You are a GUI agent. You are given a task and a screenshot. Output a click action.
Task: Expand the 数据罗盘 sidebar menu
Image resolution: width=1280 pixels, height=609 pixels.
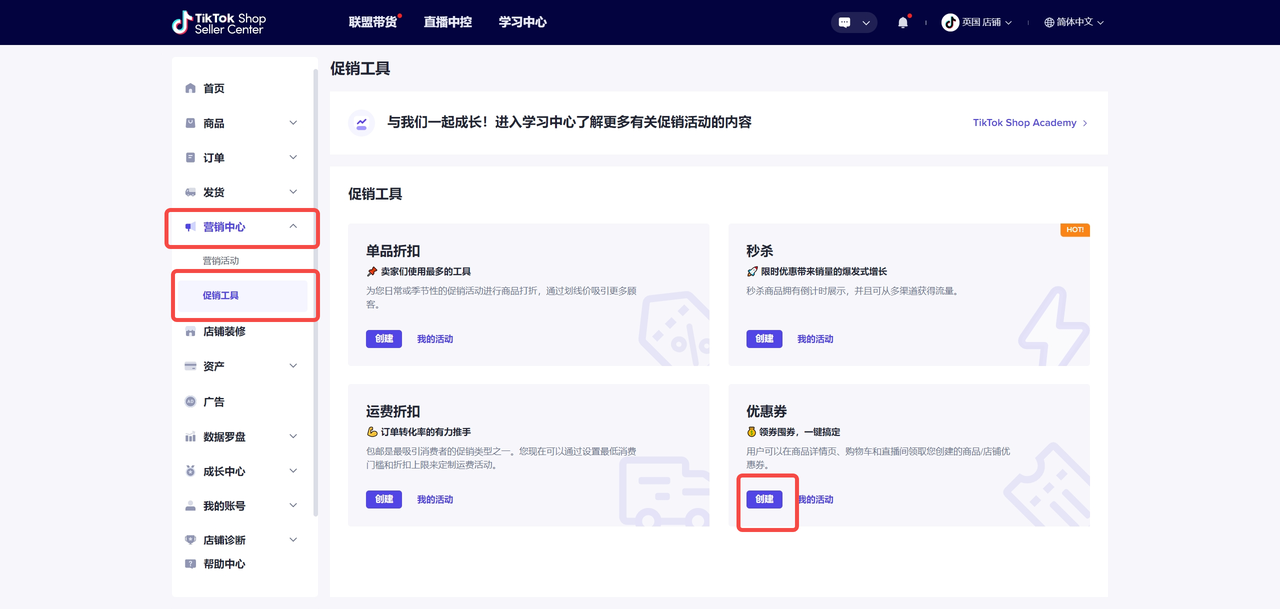coord(293,436)
